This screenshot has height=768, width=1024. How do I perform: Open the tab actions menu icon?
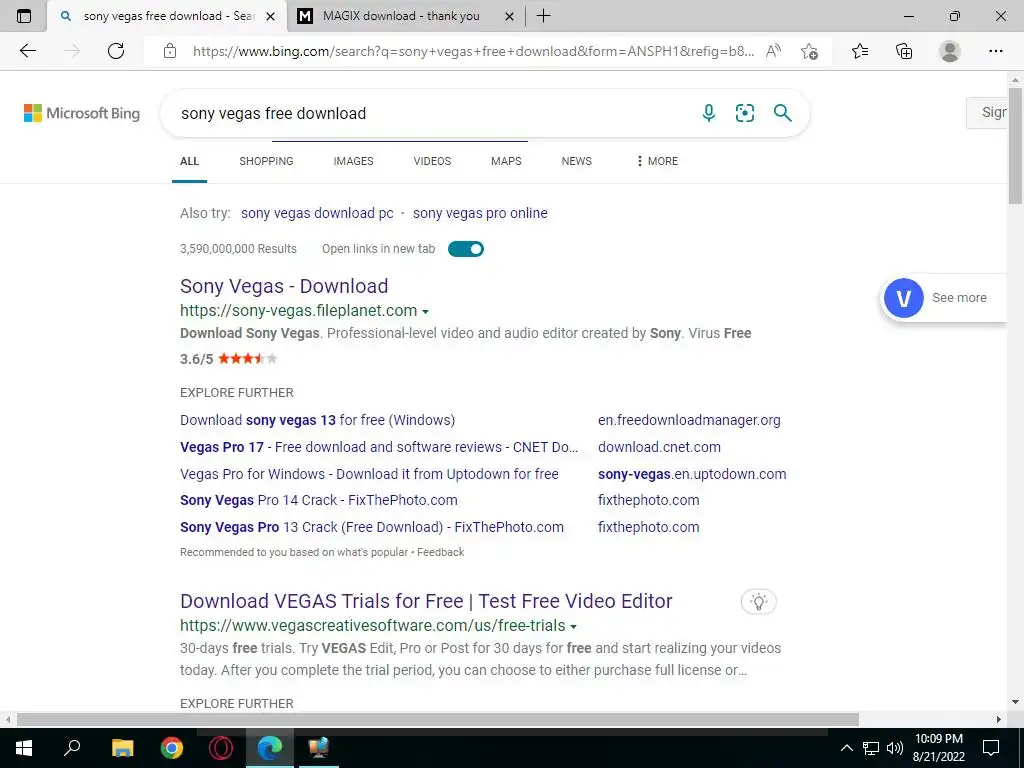(24, 16)
